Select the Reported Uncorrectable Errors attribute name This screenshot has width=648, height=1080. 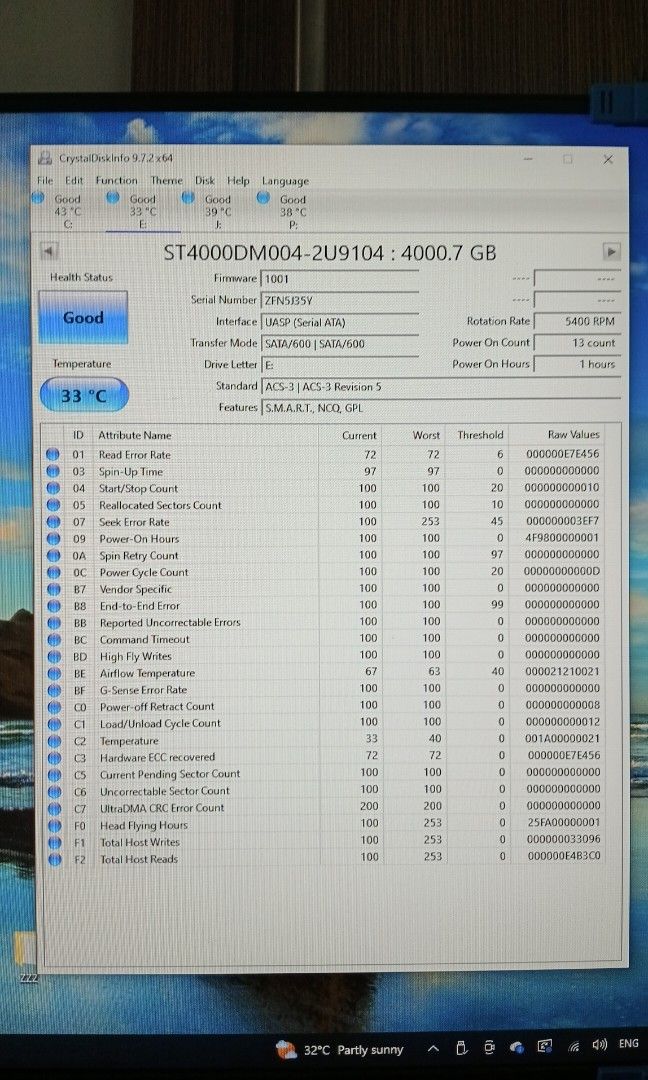[x=170, y=623]
